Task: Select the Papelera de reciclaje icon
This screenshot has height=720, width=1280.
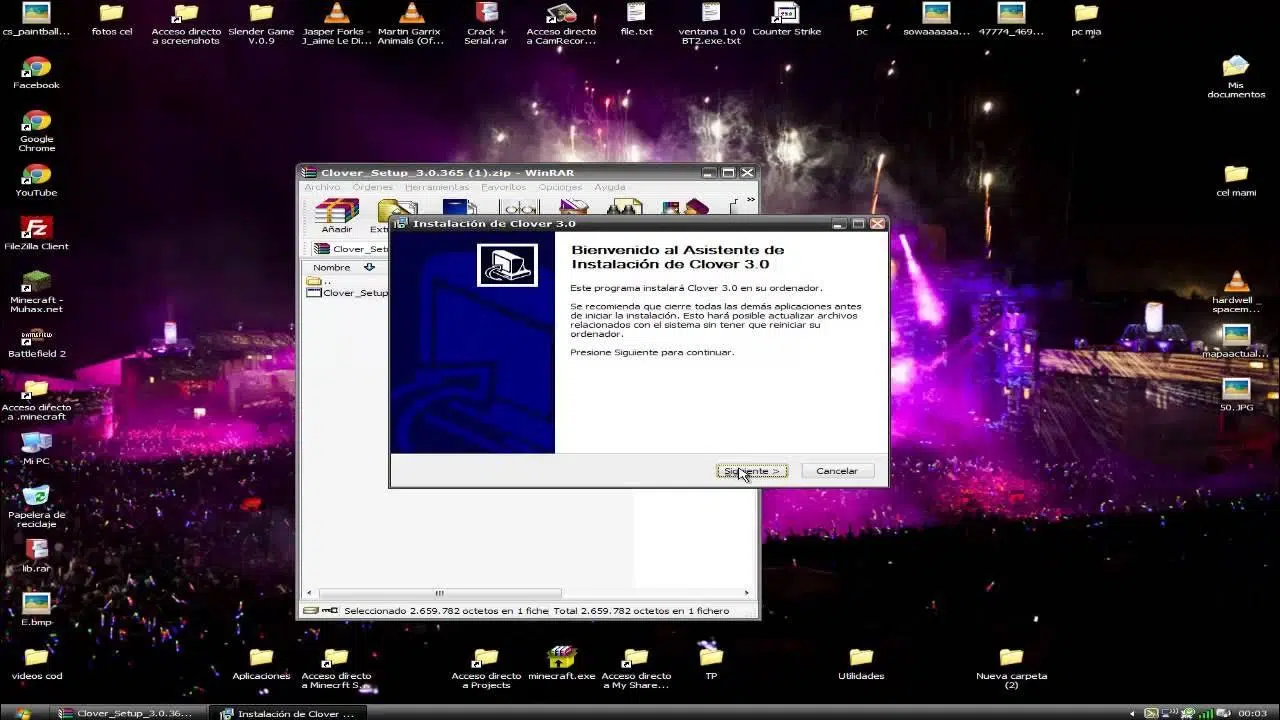Action: click(37, 497)
